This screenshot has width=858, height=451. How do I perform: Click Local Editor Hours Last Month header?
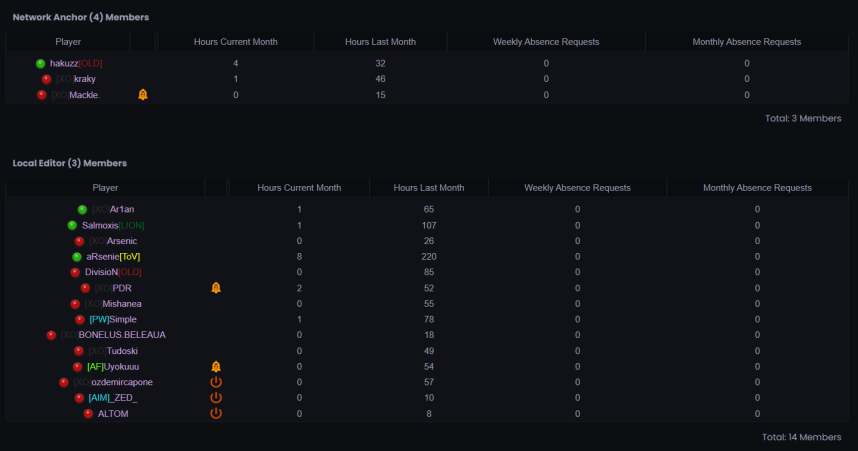[429, 188]
